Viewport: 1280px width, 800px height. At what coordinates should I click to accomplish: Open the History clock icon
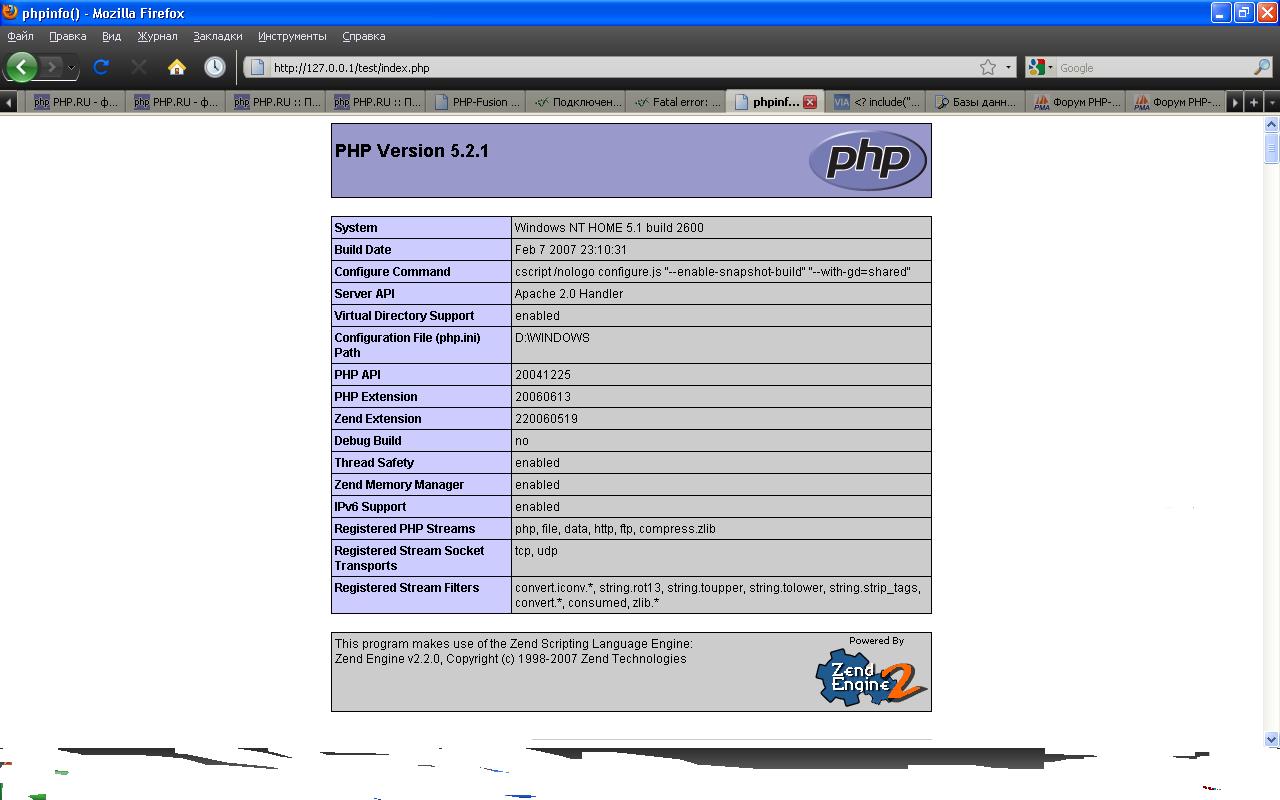[215, 67]
